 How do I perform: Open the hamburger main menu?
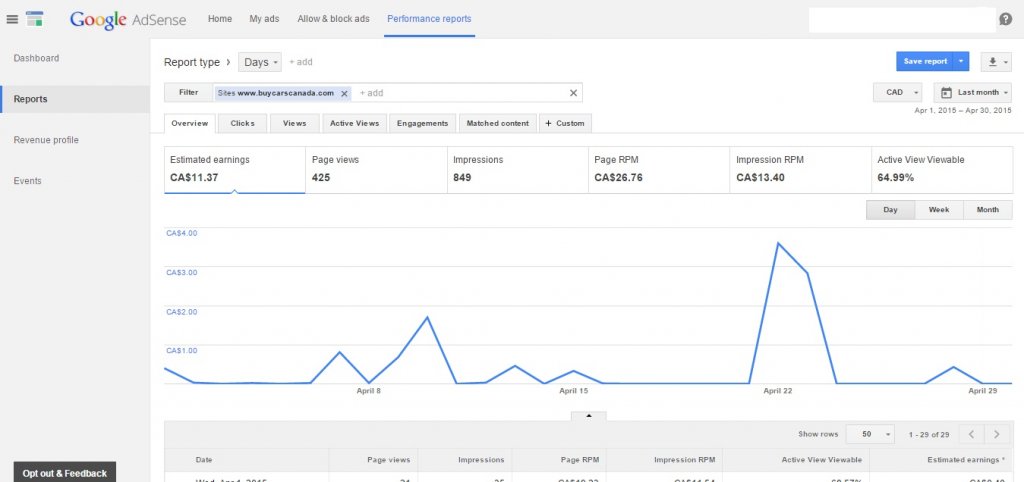12,19
